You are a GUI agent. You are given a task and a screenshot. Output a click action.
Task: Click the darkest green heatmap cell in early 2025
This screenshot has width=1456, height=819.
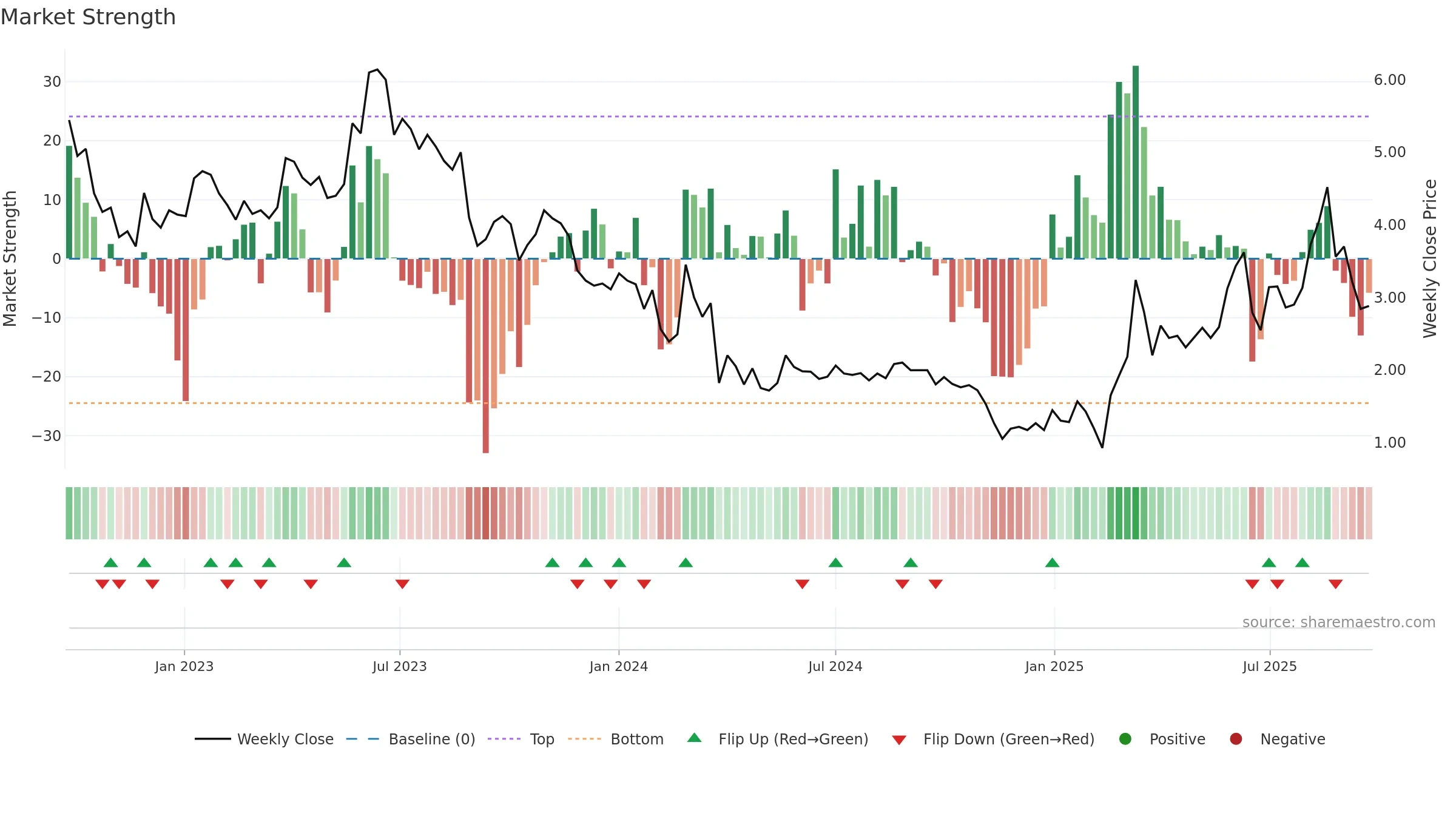click(1136, 513)
